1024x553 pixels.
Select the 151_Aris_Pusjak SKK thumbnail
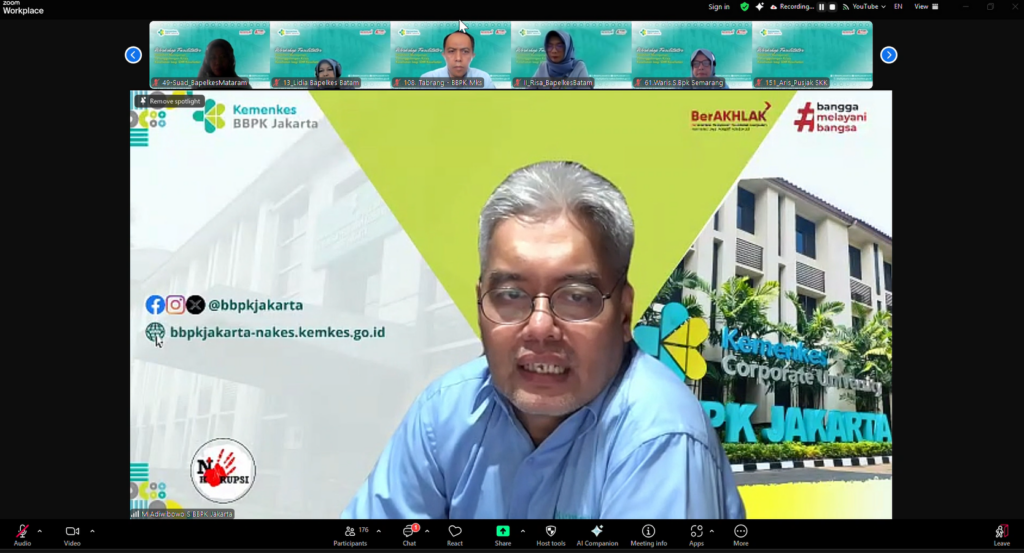pos(812,55)
